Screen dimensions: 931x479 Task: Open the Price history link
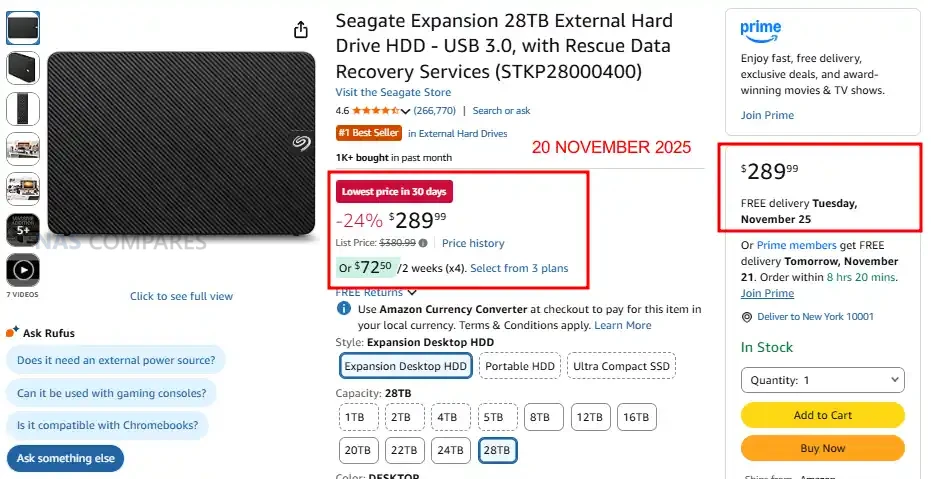click(473, 243)
